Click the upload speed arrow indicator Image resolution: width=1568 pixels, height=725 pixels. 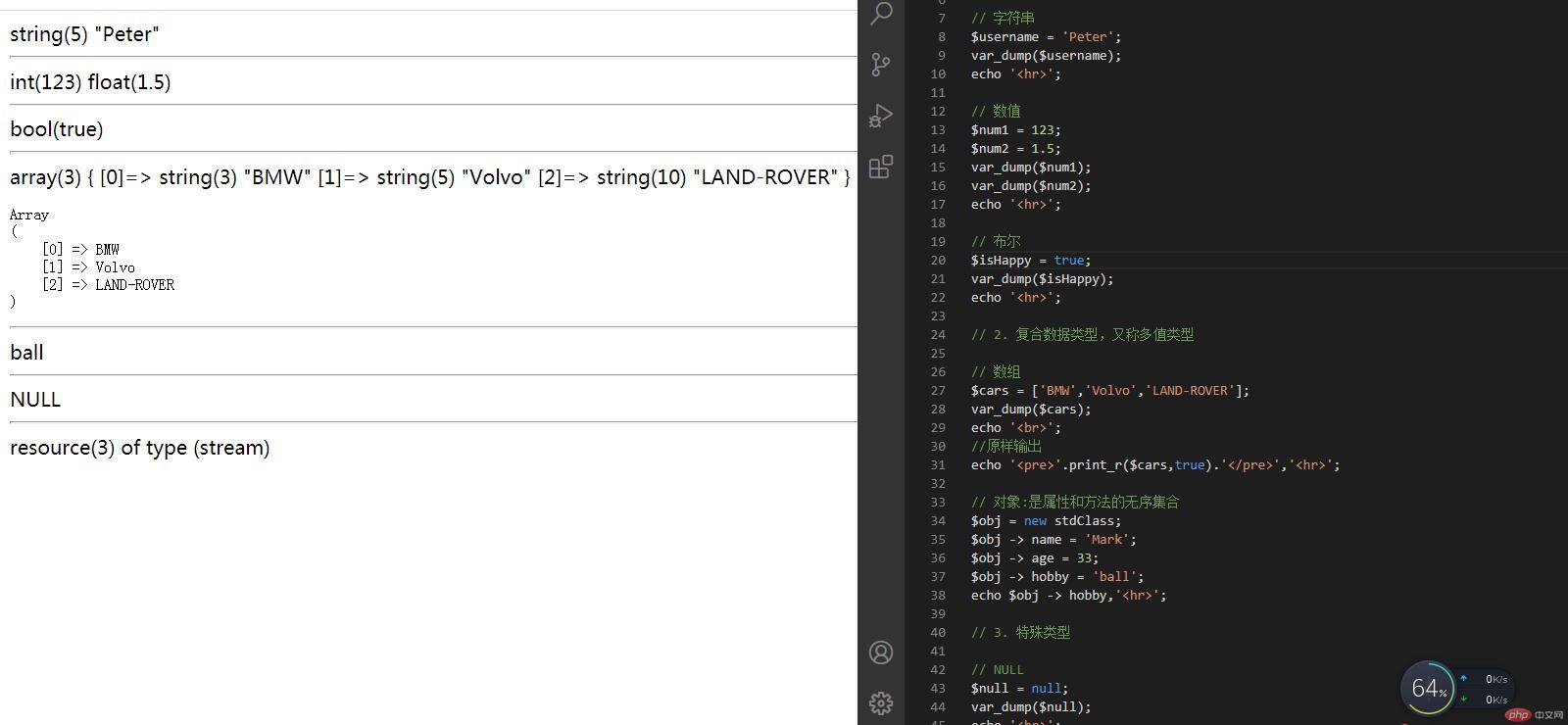(x=1463, y=678)
